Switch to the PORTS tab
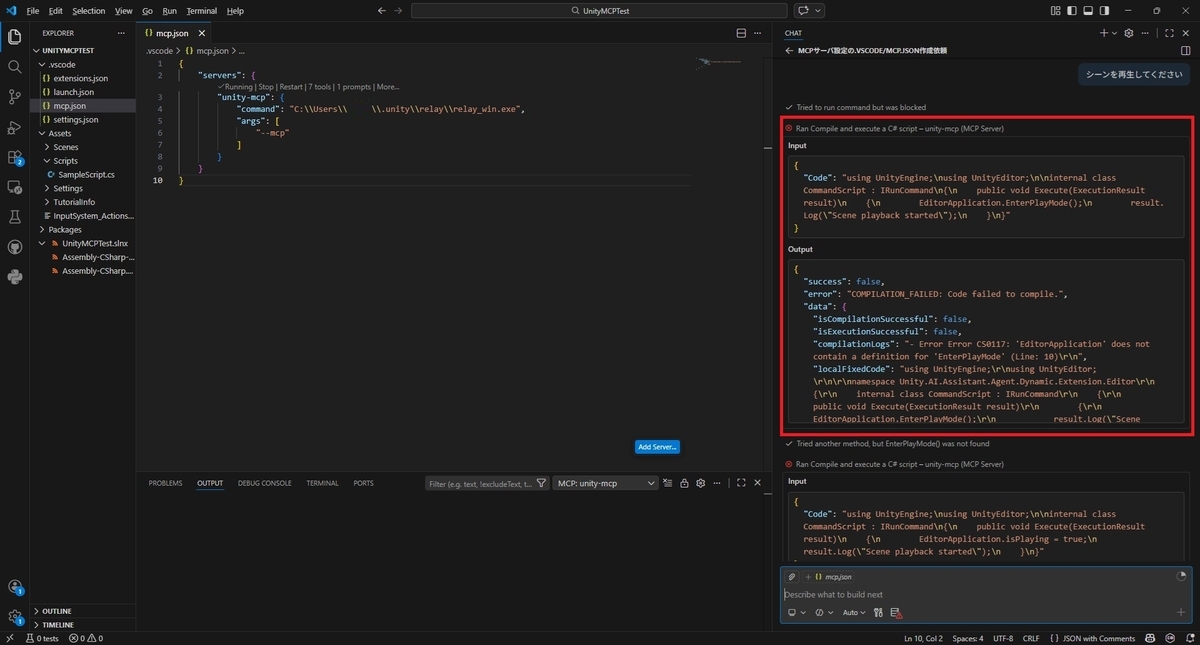Image resolution: width=1200 pixels, height=645 pixels. click(363, 483)
